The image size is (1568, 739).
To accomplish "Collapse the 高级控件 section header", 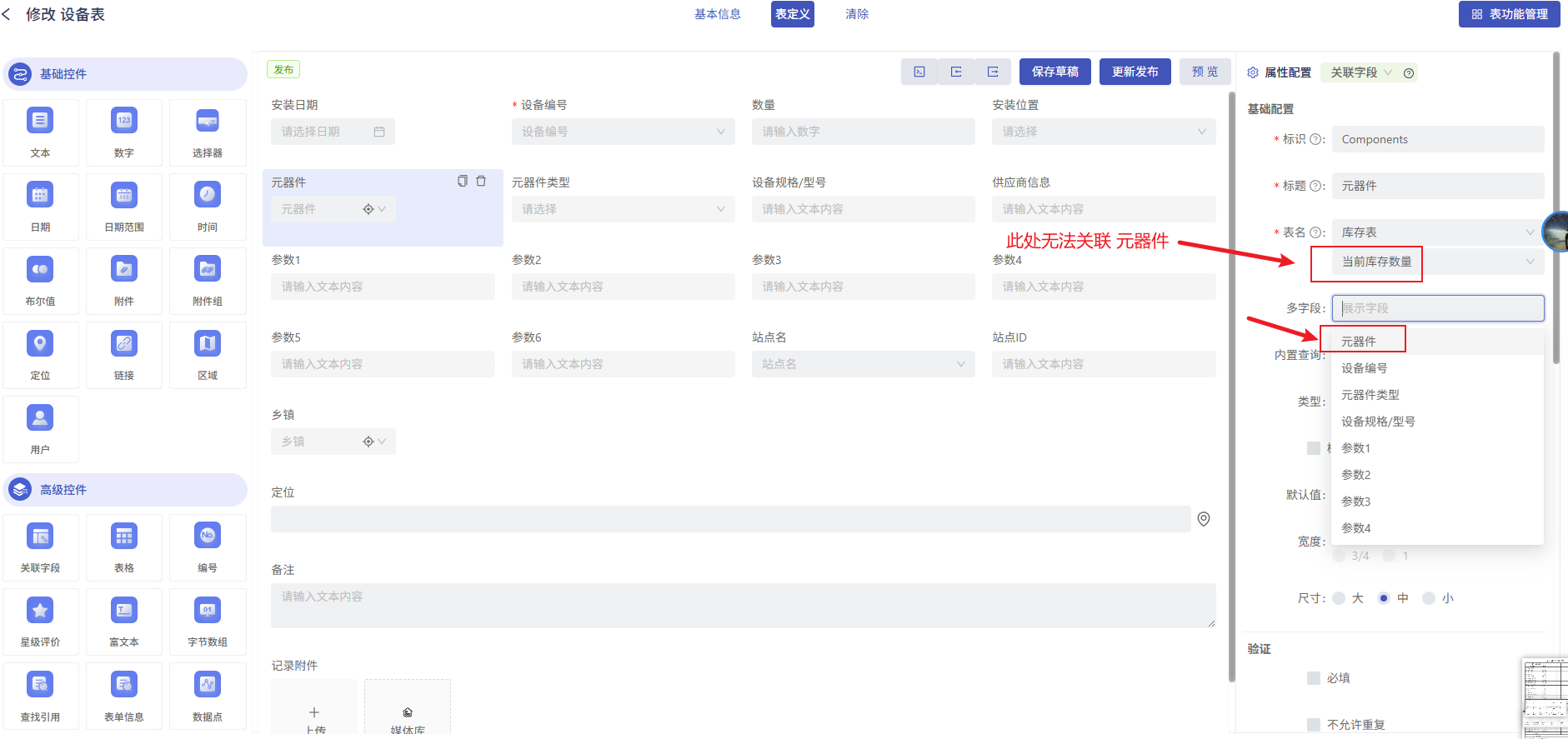I will (x=125, y=490).
